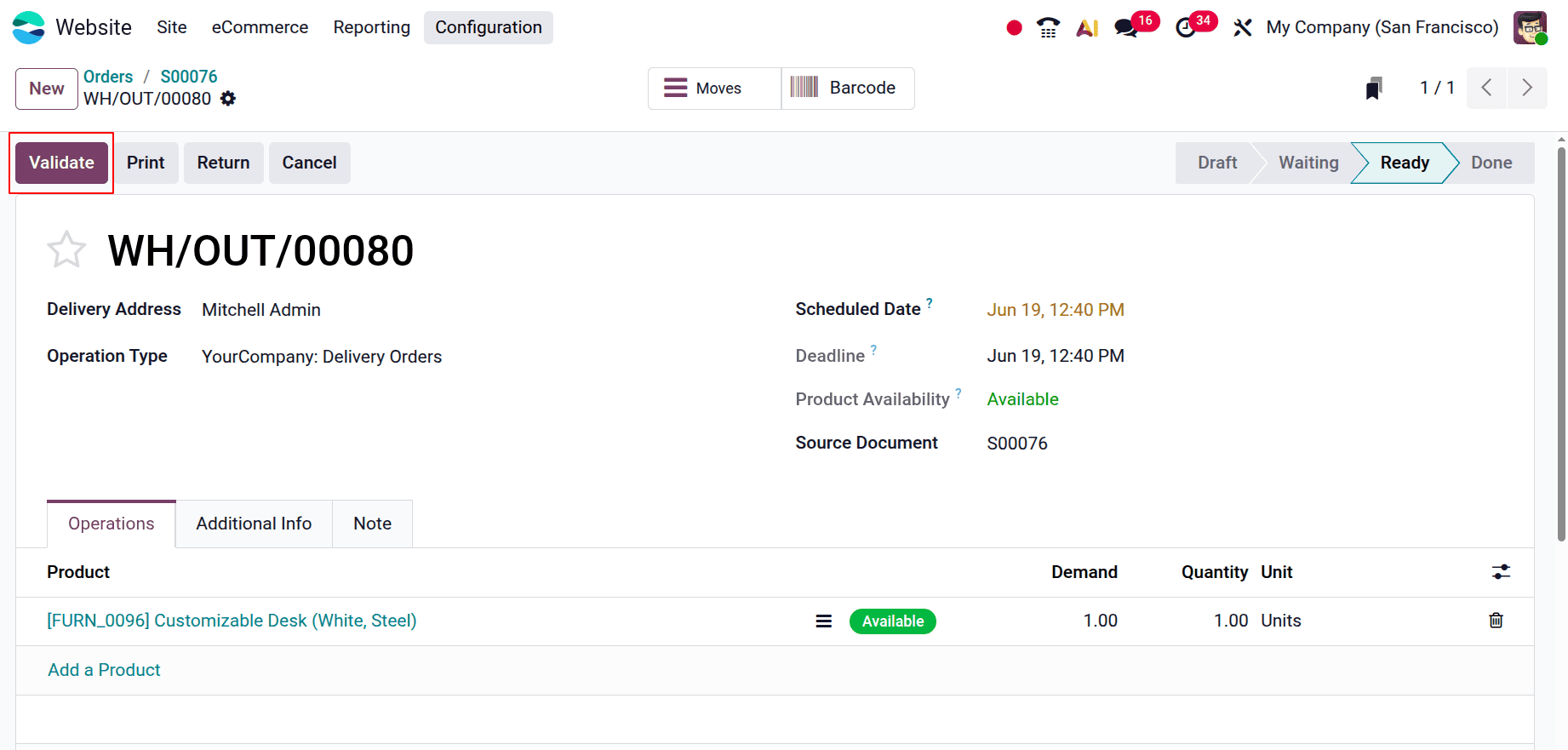Viewport: 1568px width, 750px height.
Task: Click the green Available badge on desk row
Action: point(893,621)
